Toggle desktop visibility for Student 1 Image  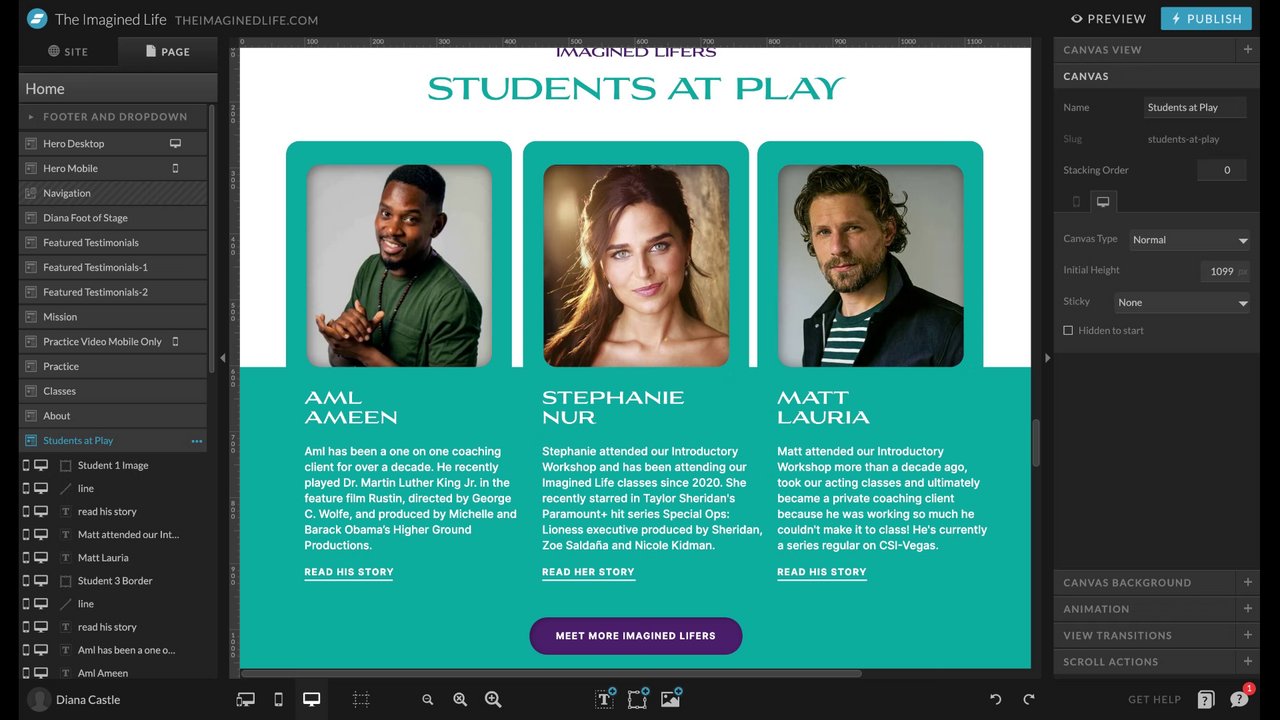click(x=41, y=465)
